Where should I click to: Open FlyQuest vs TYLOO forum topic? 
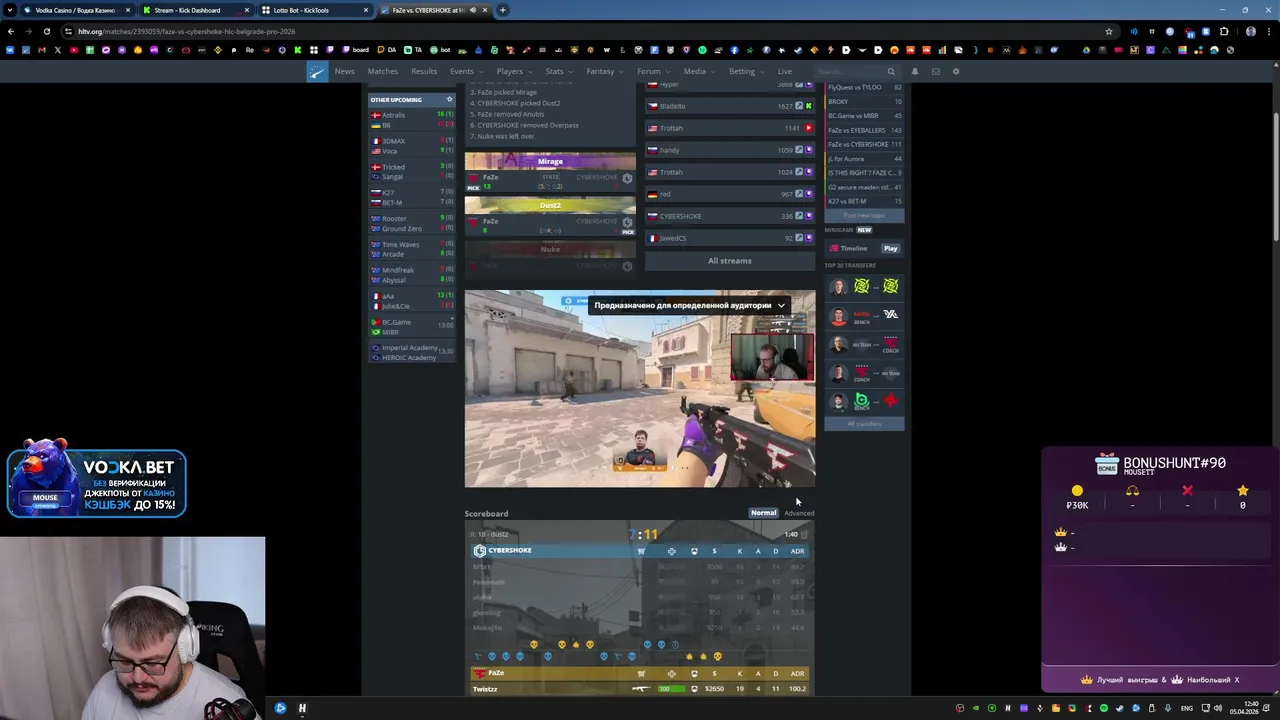865,87
